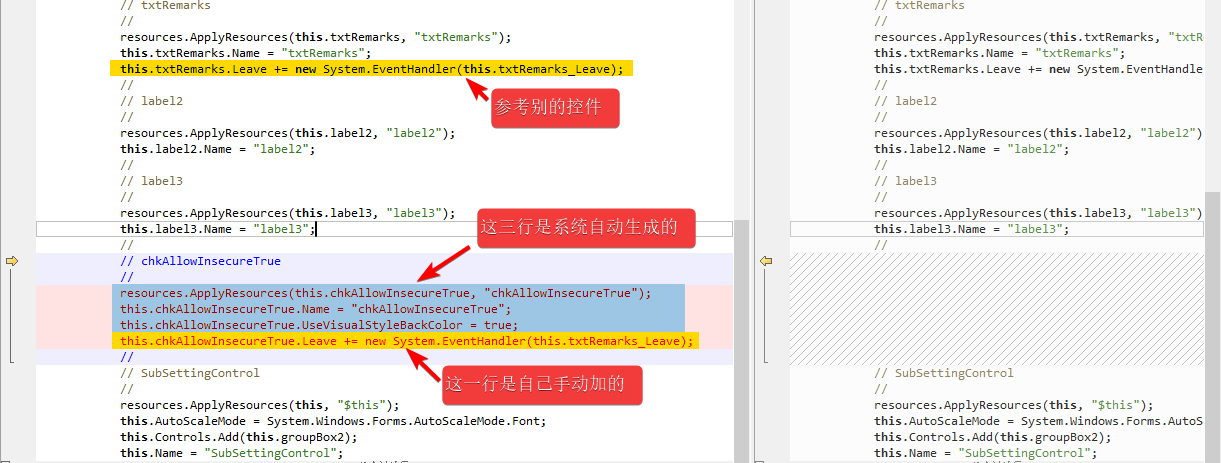The width and height of the screenshot is (1221, 463).
Task: Click "// SubSettingControl" comment in right pane
Action: click(943, 373)
